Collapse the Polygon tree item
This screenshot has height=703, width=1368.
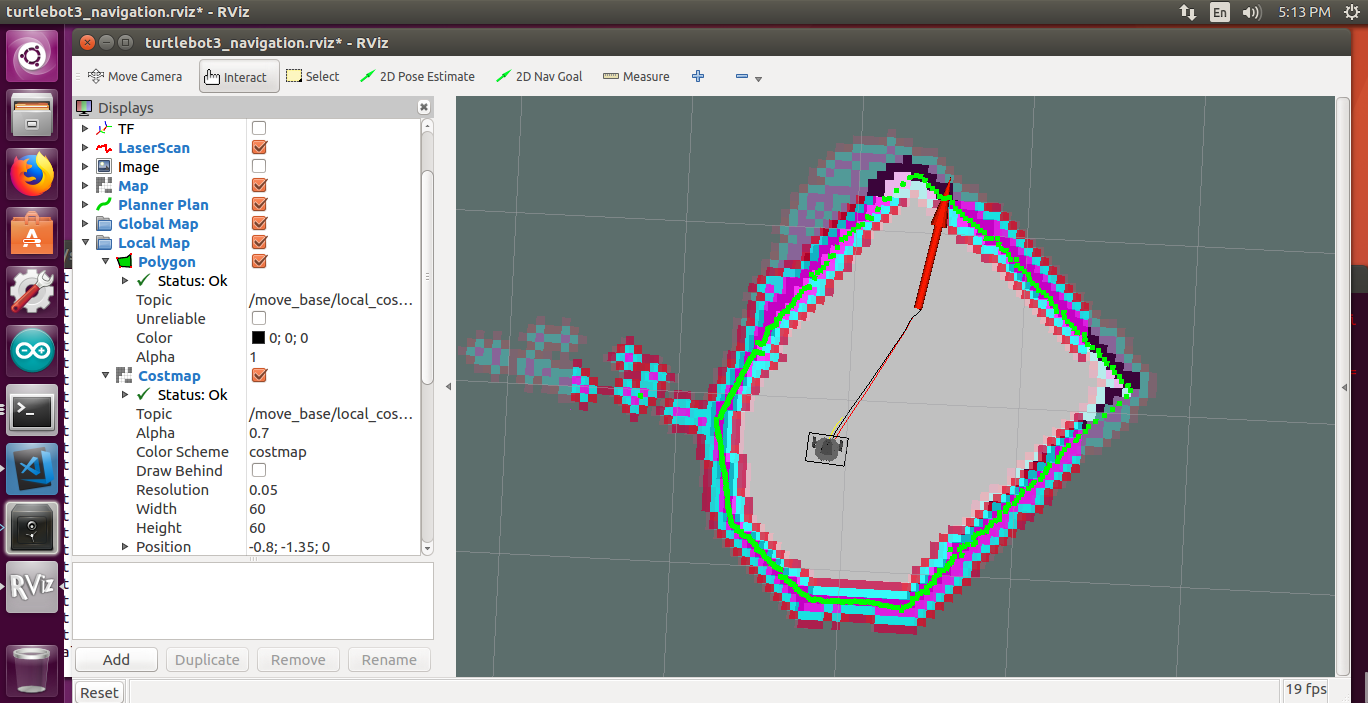point(105,262)
